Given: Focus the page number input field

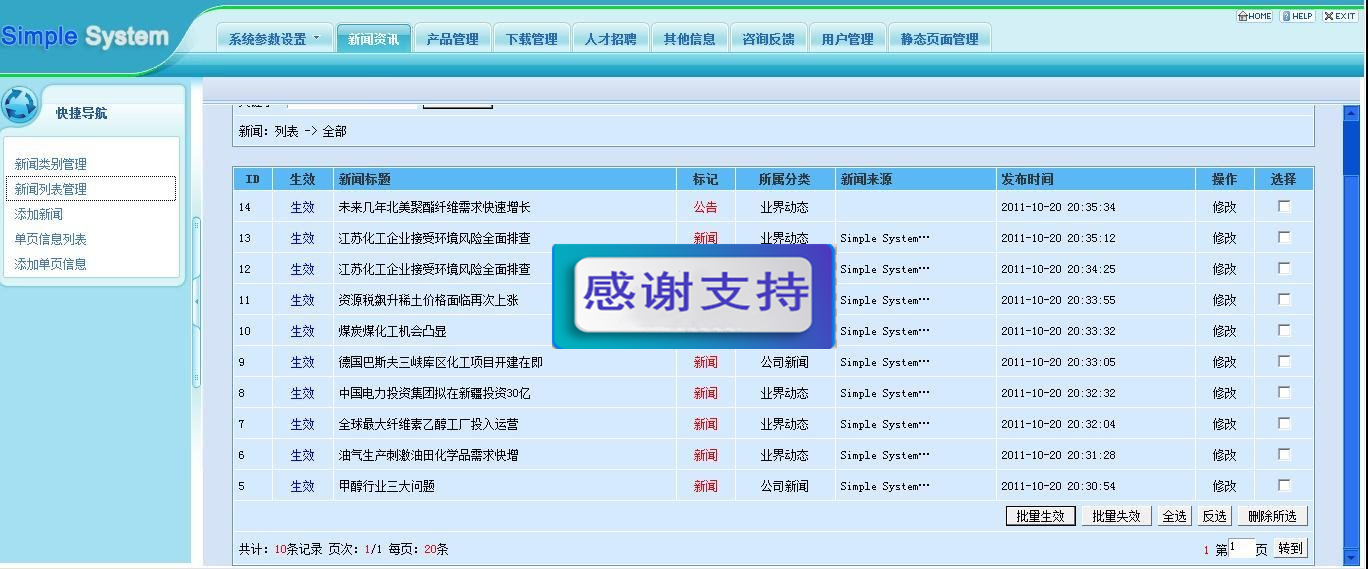Looking at the screenshot, I should pyautogui.click(x=1241, y=548).
